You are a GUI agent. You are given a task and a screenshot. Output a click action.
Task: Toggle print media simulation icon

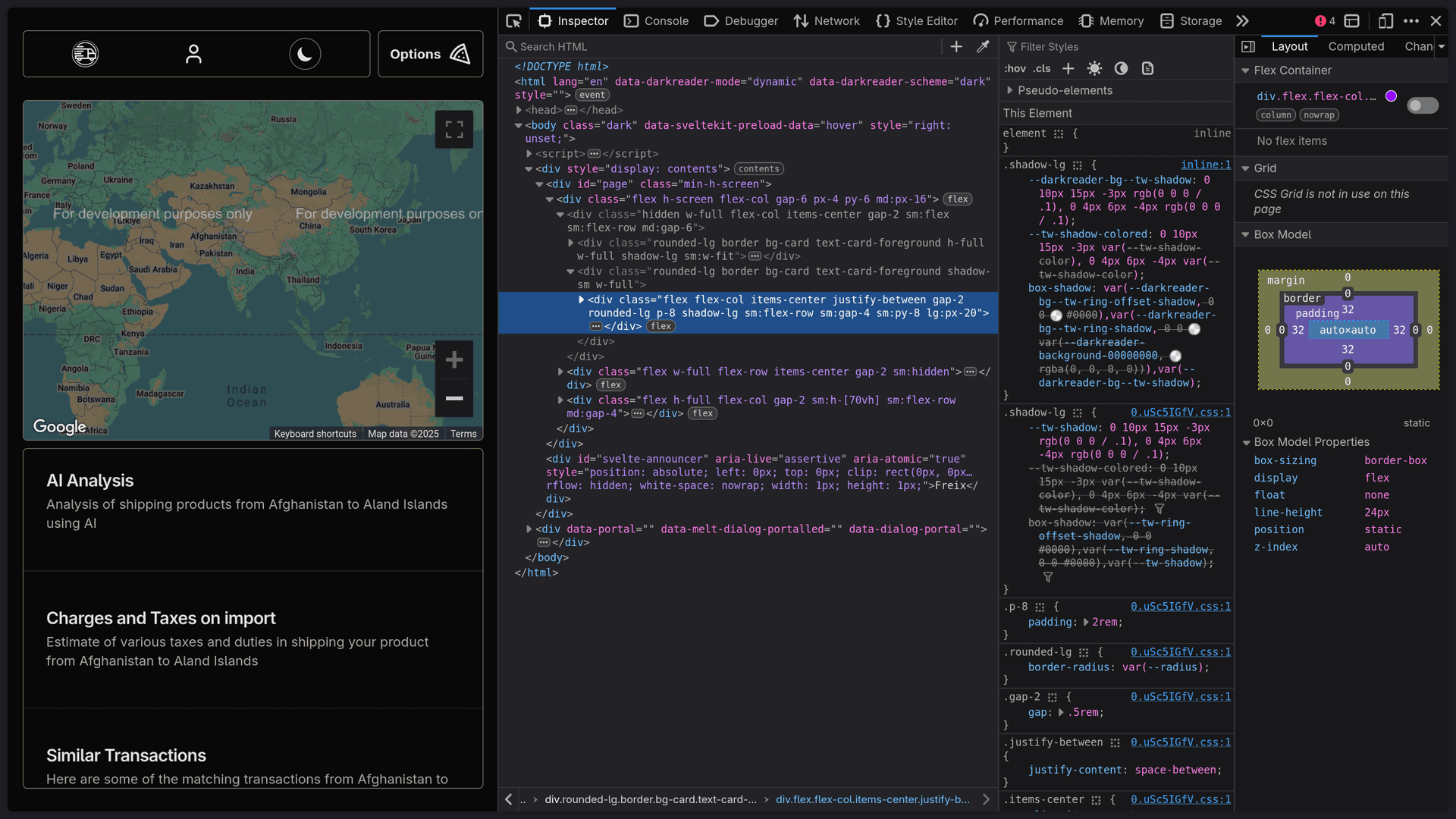(x=1147, y=68)
